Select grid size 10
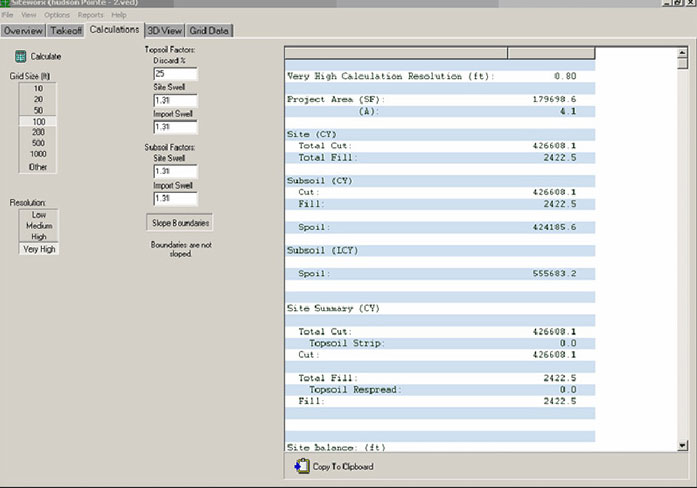Viewport: 697px width, 488px height. point(38,89)
